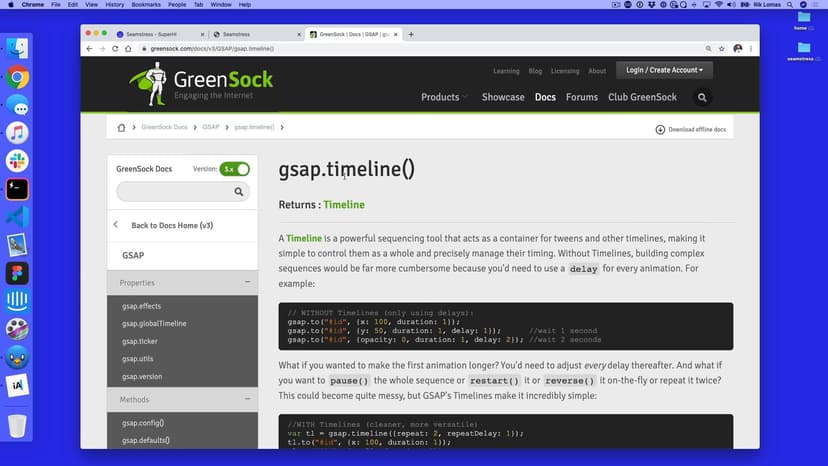Image resolution: width=828 pixels, height=466 pixels.
Task: Switch to the Seamstress - SuperHi tab
Action: [x=156, y=34]
